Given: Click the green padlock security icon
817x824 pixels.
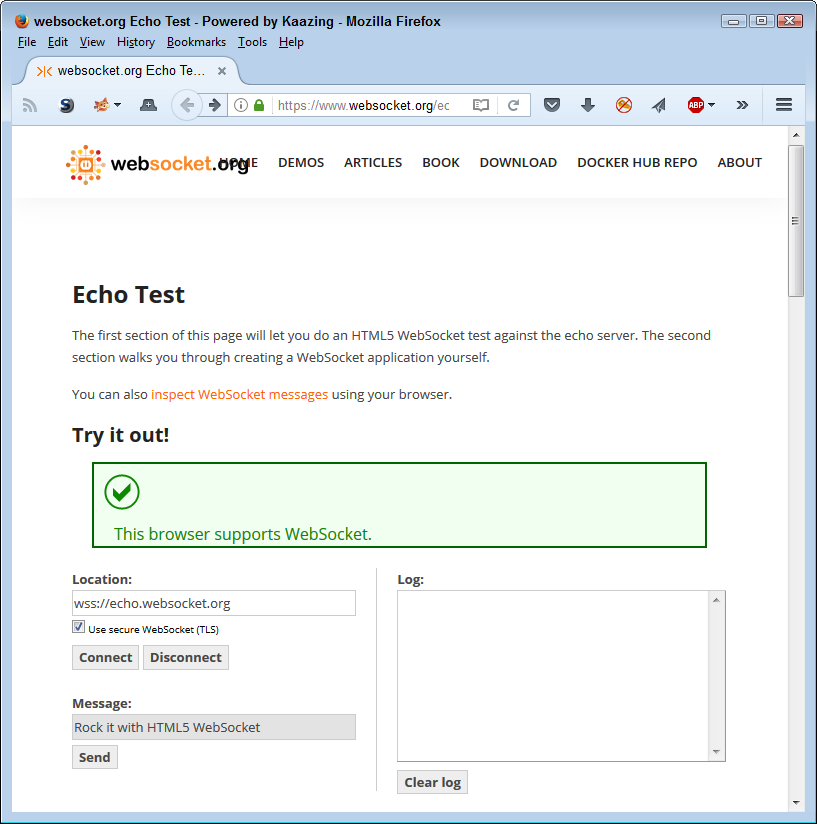Looking at the screenshot, I should coord(258,105).
